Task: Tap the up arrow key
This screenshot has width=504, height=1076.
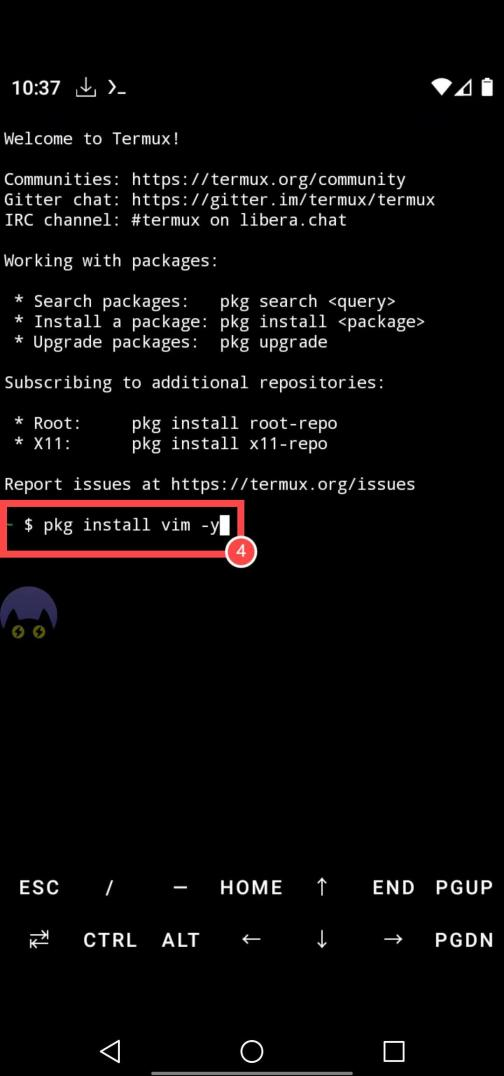Action: tap(322, 887)
